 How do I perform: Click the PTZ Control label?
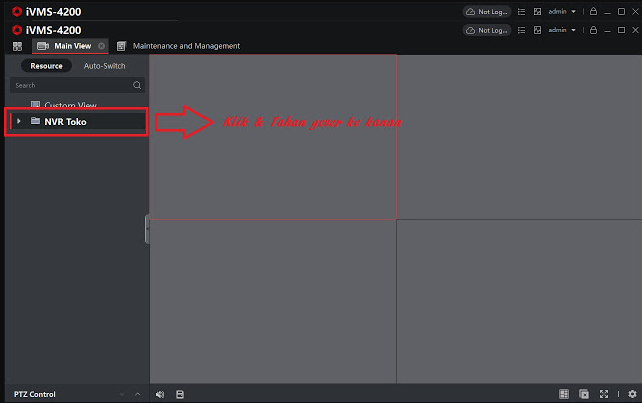coord(34,394)
